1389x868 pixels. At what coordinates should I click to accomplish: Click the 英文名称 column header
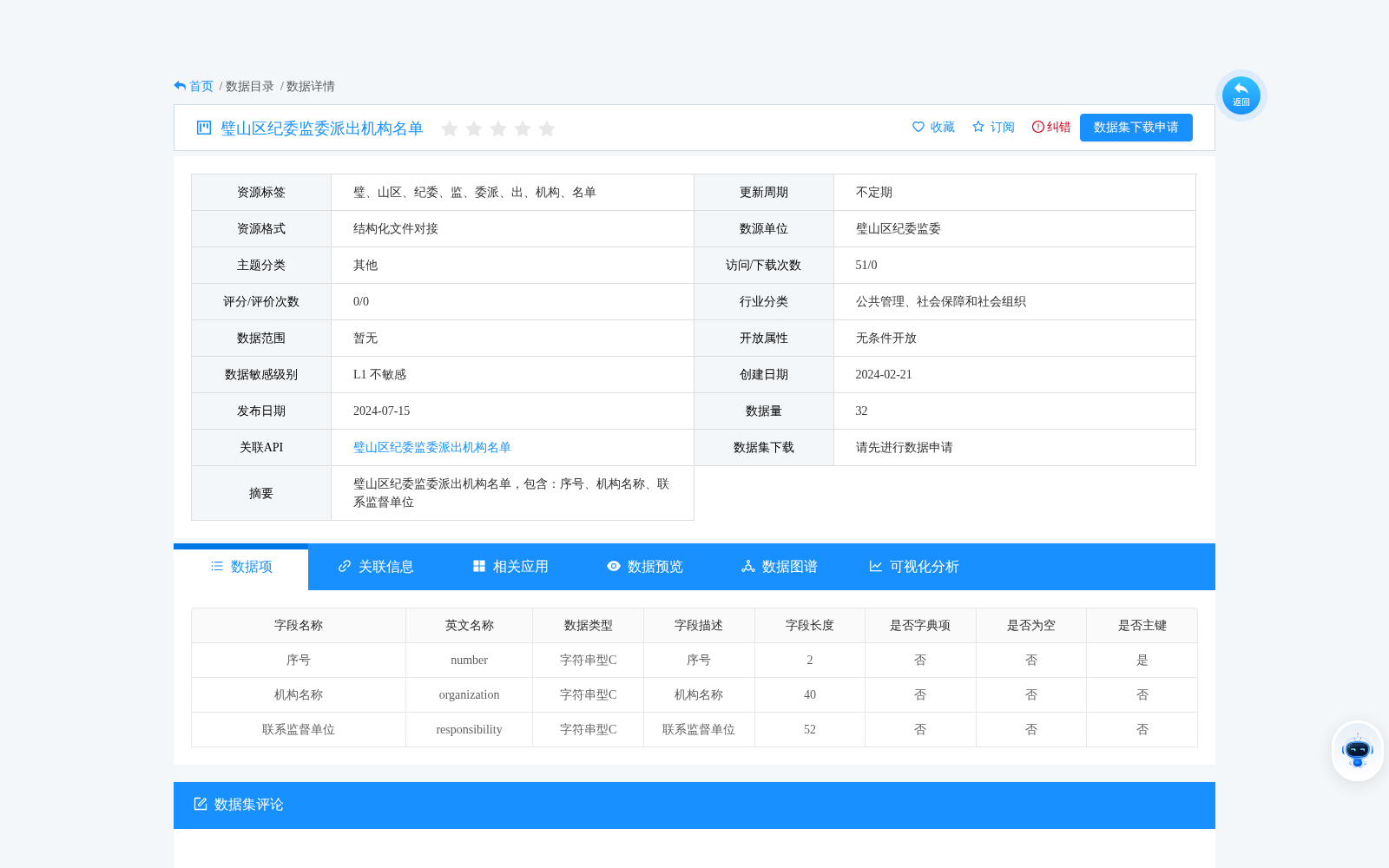click(x=470, y=625)
